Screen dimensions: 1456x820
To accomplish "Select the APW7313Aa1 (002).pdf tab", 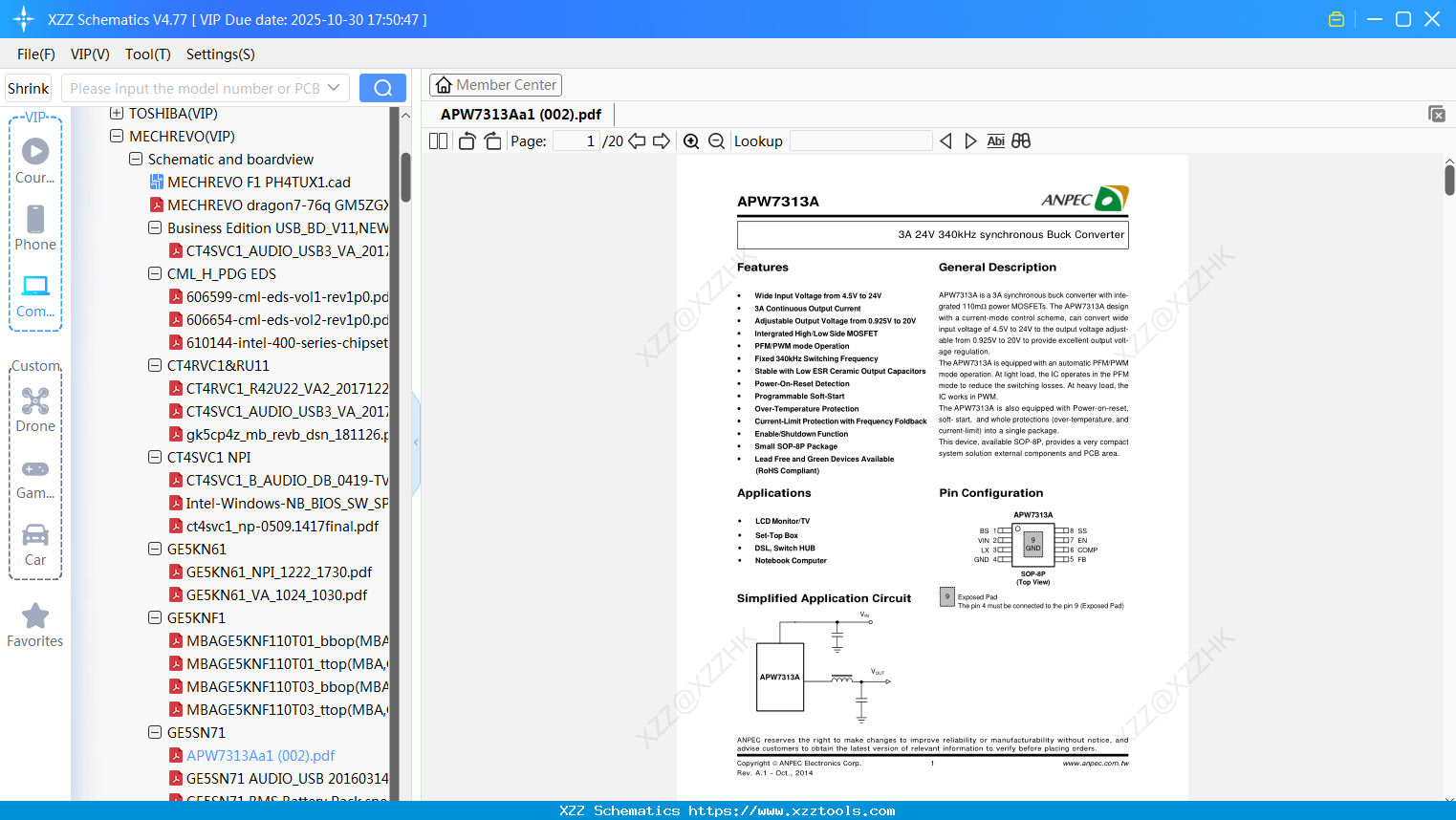I will tap(521, 115).
